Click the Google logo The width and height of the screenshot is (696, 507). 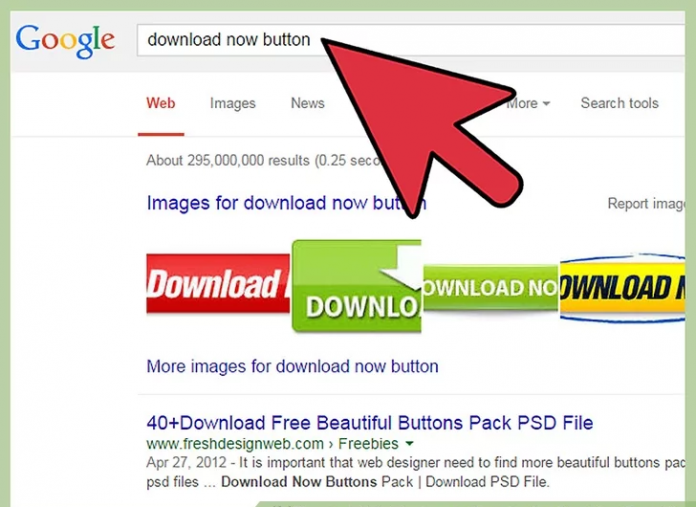point(65,40)
